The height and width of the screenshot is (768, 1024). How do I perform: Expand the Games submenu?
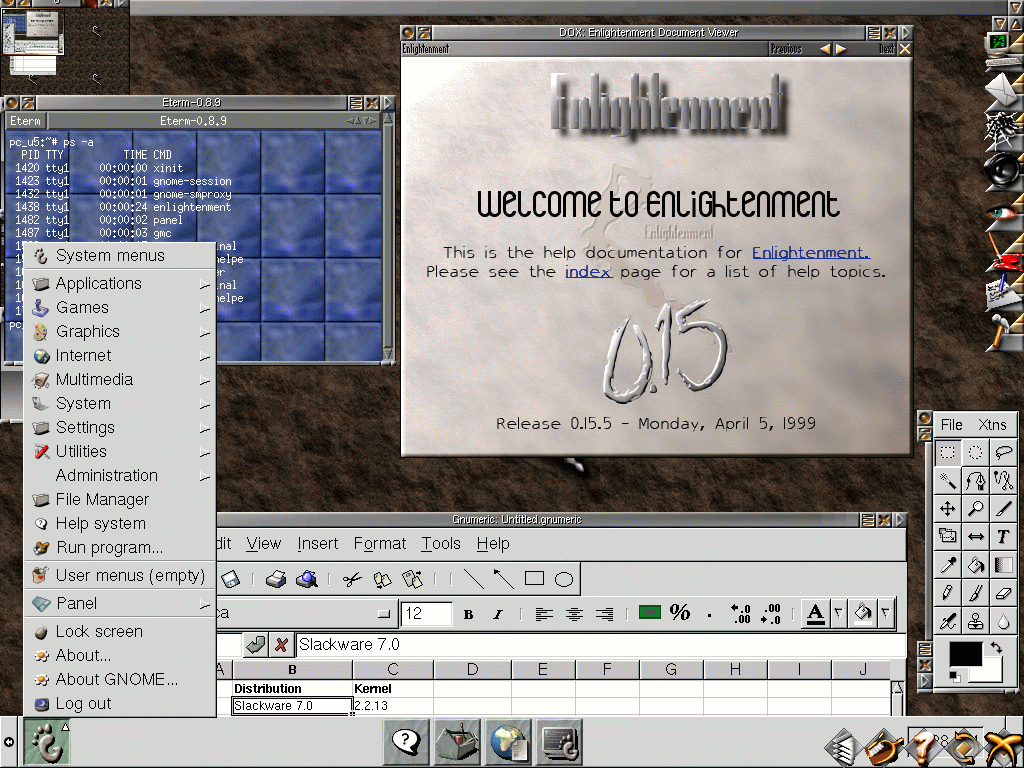(120, 308)
